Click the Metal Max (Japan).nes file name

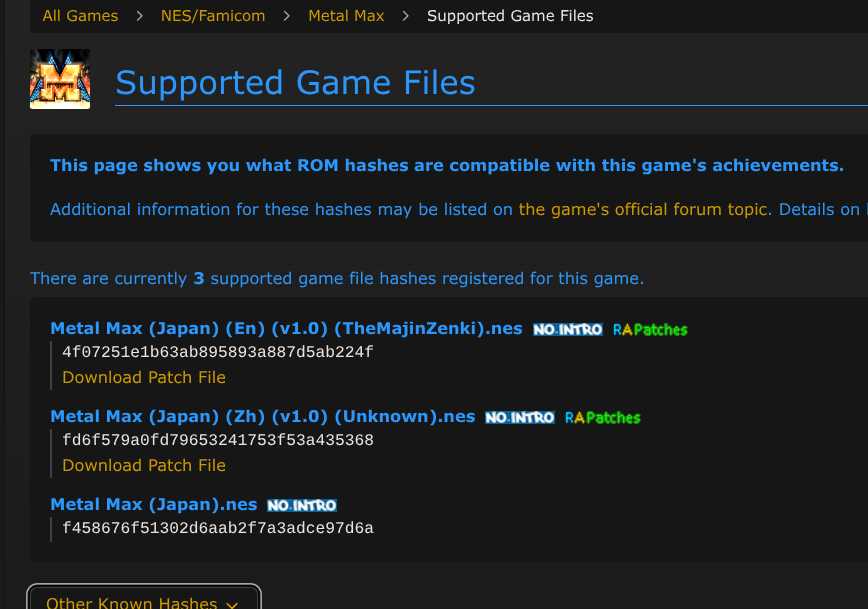pyautogui.click(x=154, y=504)
